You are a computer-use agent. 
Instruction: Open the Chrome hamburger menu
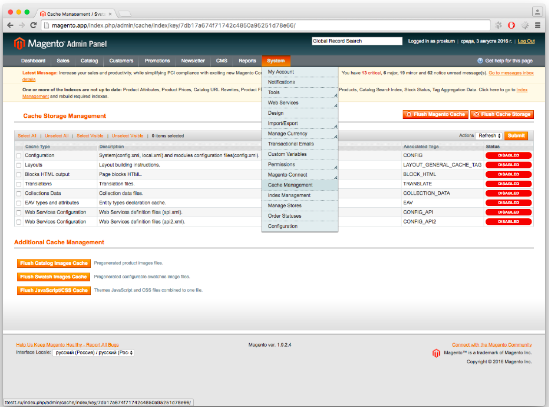point(537,25)
